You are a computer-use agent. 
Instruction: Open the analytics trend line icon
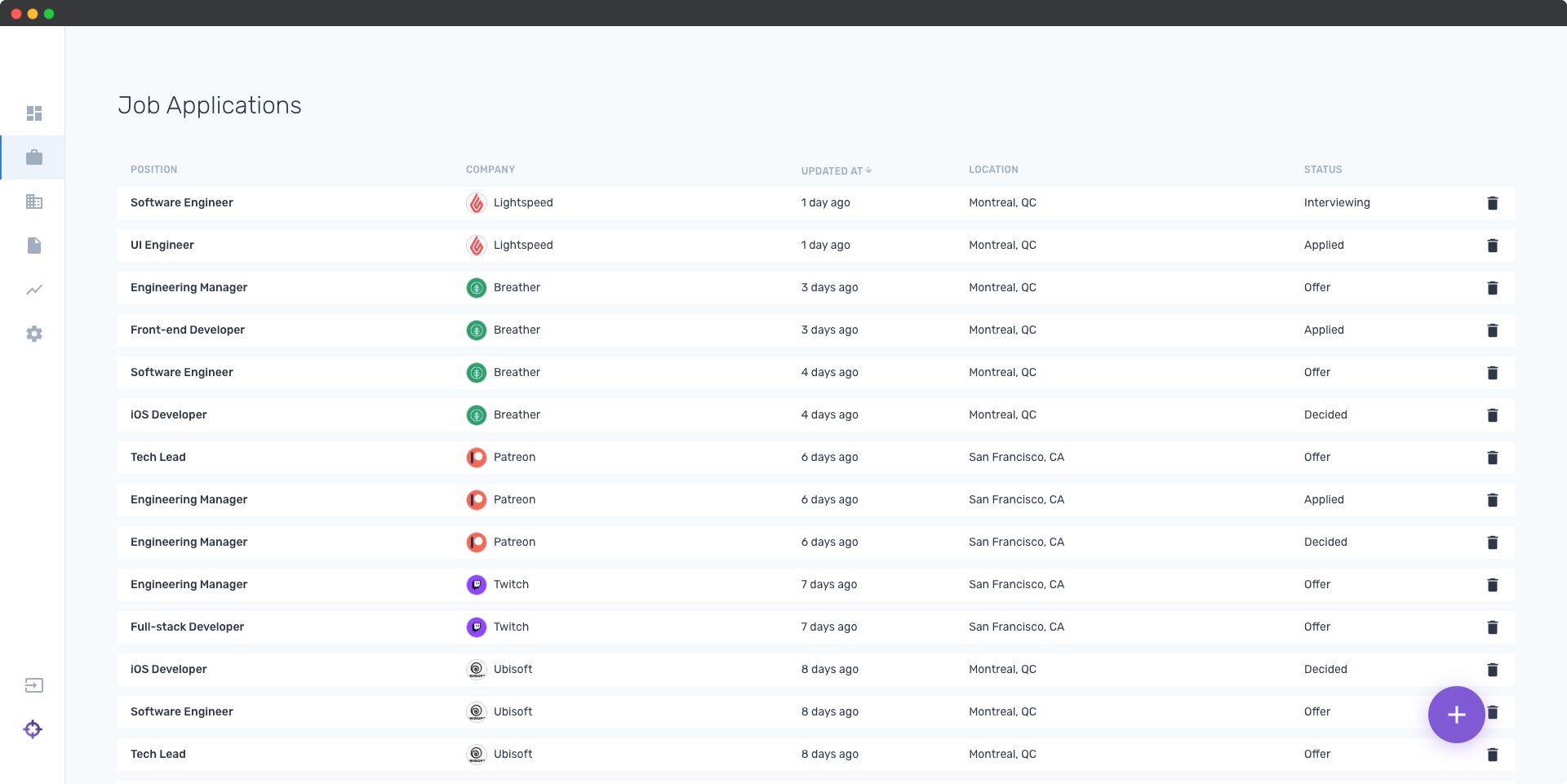pos(33,290)
